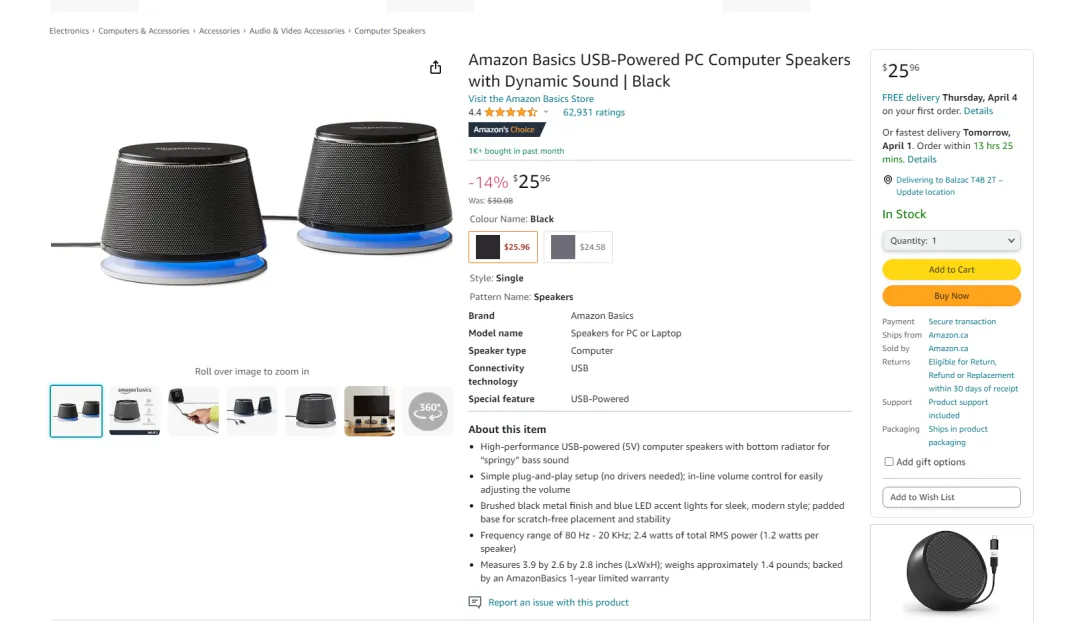View the Amazon Basics packaging thumbnail
This screenshot has height=621, width=1080.
coord(135,411)
